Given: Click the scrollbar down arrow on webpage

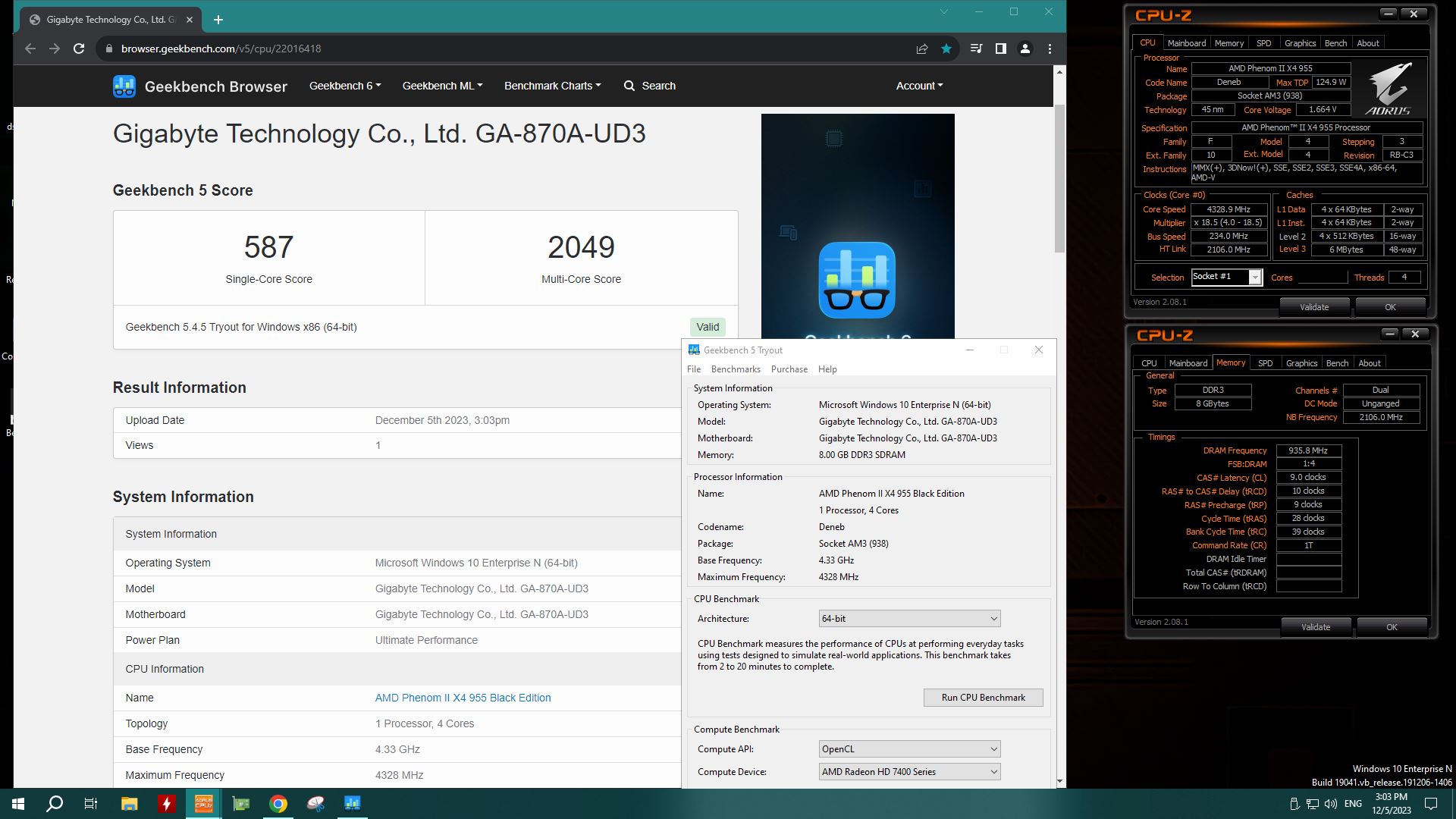Looking at the screenshot, I should [x=1059, y=782].
